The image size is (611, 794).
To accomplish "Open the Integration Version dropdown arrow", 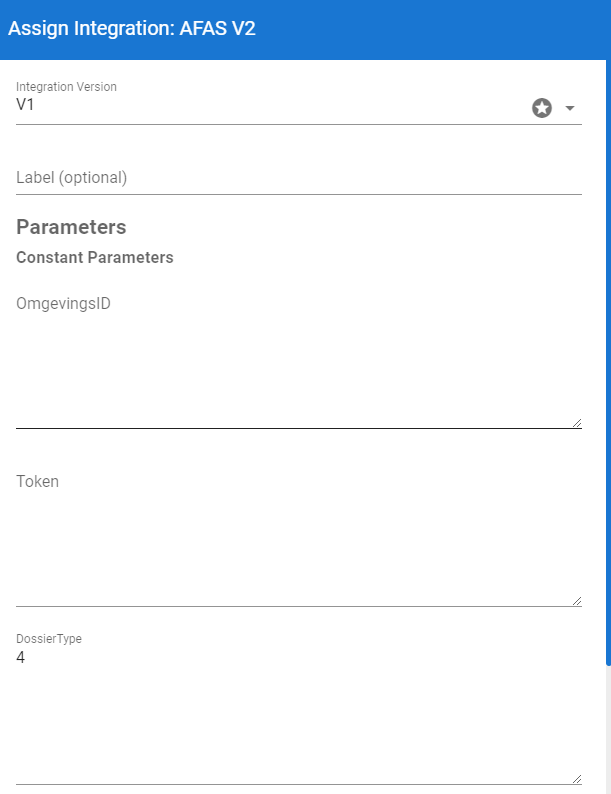I will tap(570, 108).
